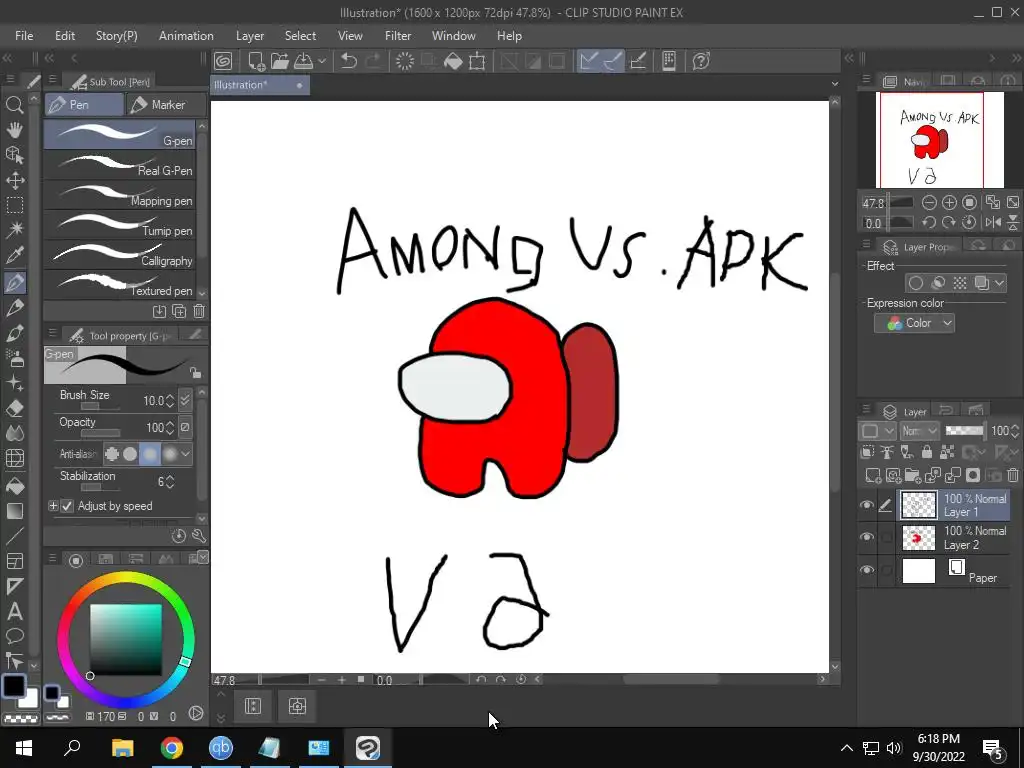Toggle snap to ruler icon
1024x768 pixels.
click(588, 61)
